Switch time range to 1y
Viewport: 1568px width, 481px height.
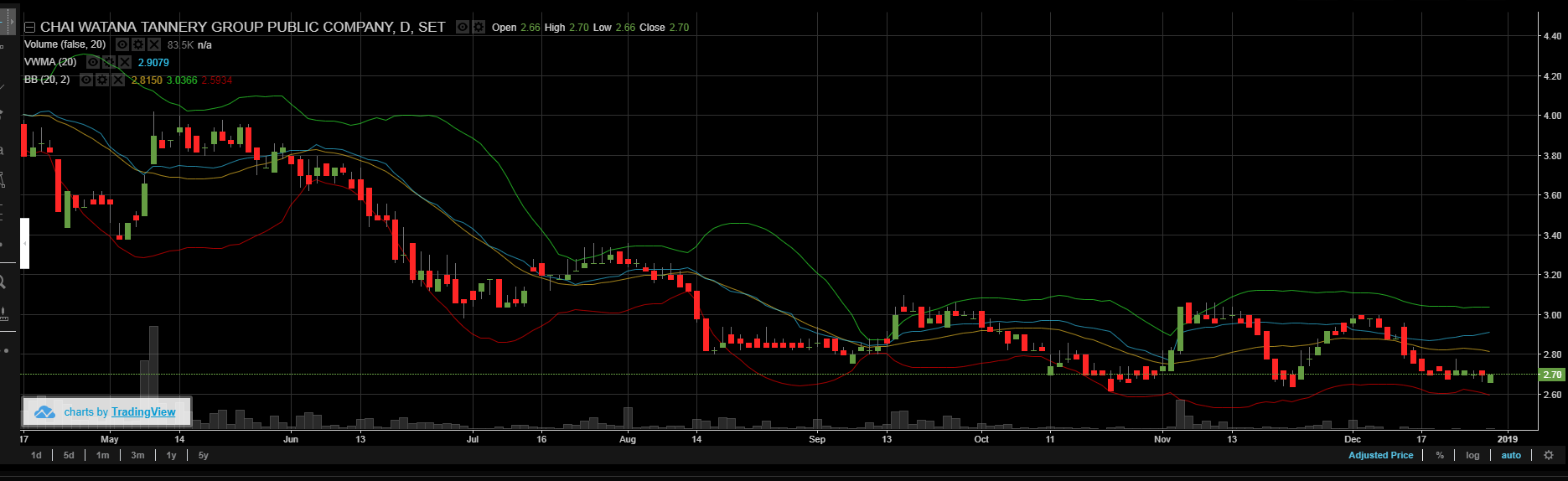[x=171, y=455]
